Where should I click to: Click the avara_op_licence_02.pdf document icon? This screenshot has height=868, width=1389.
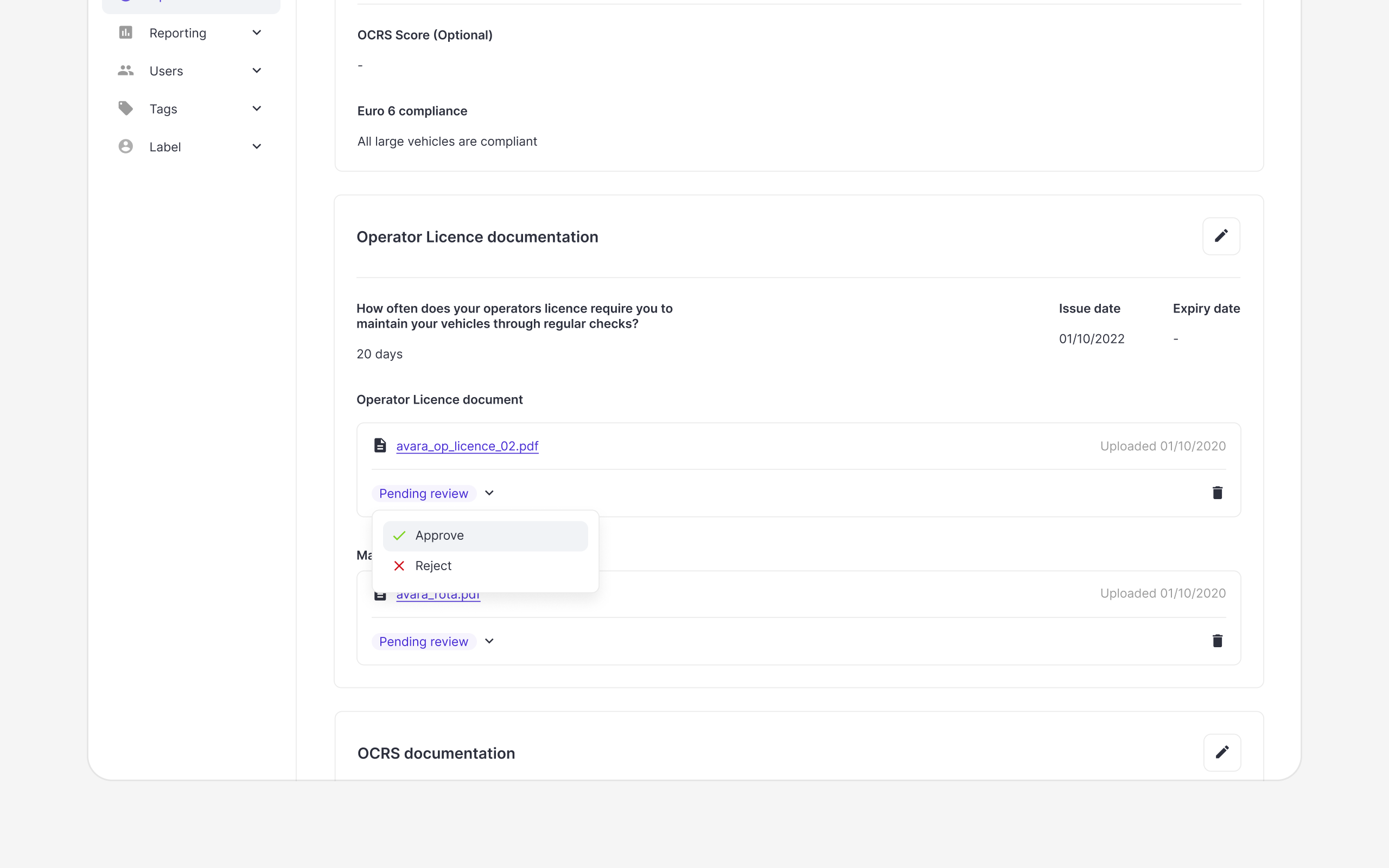point(380,445)
